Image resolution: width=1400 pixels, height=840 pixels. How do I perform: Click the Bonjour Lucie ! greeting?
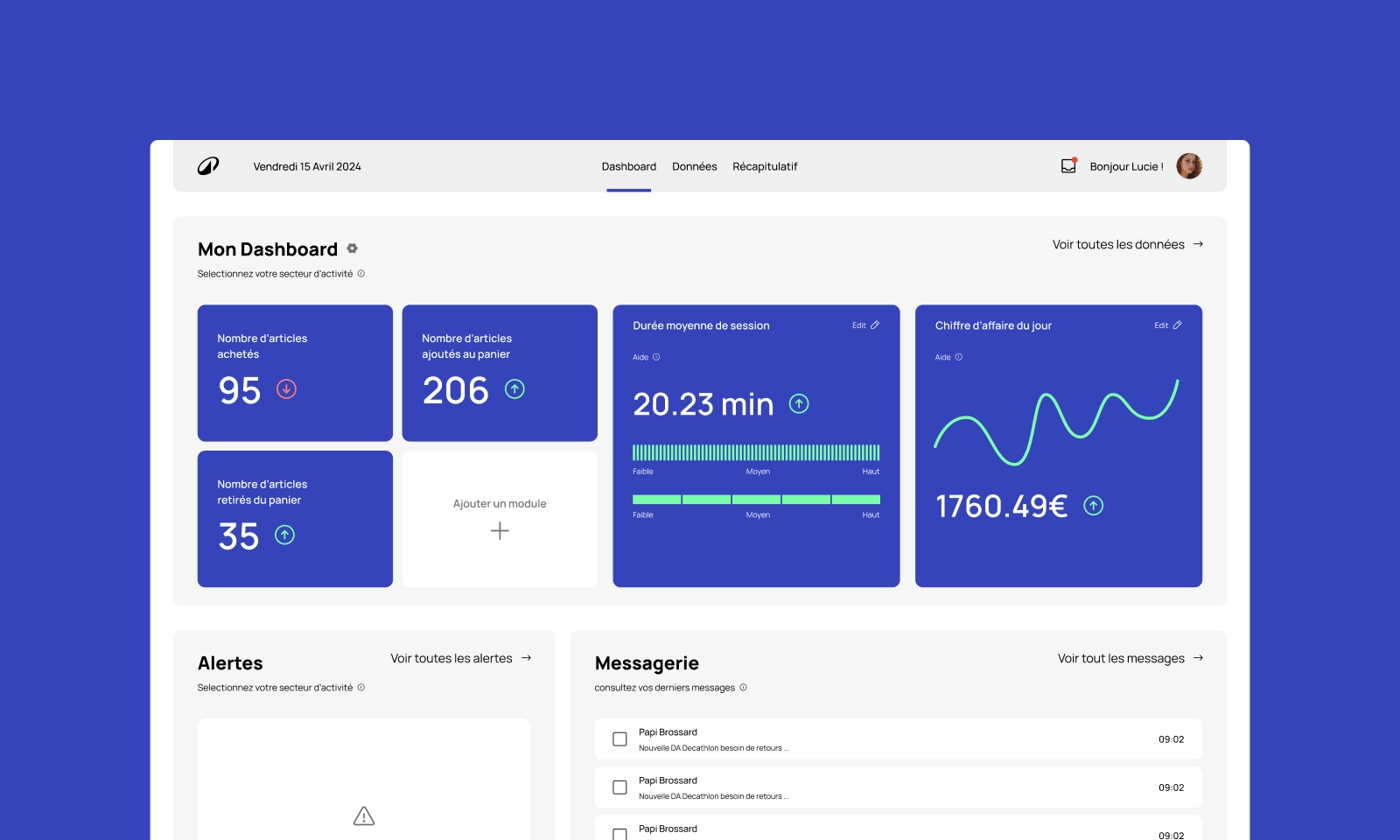1126,166
